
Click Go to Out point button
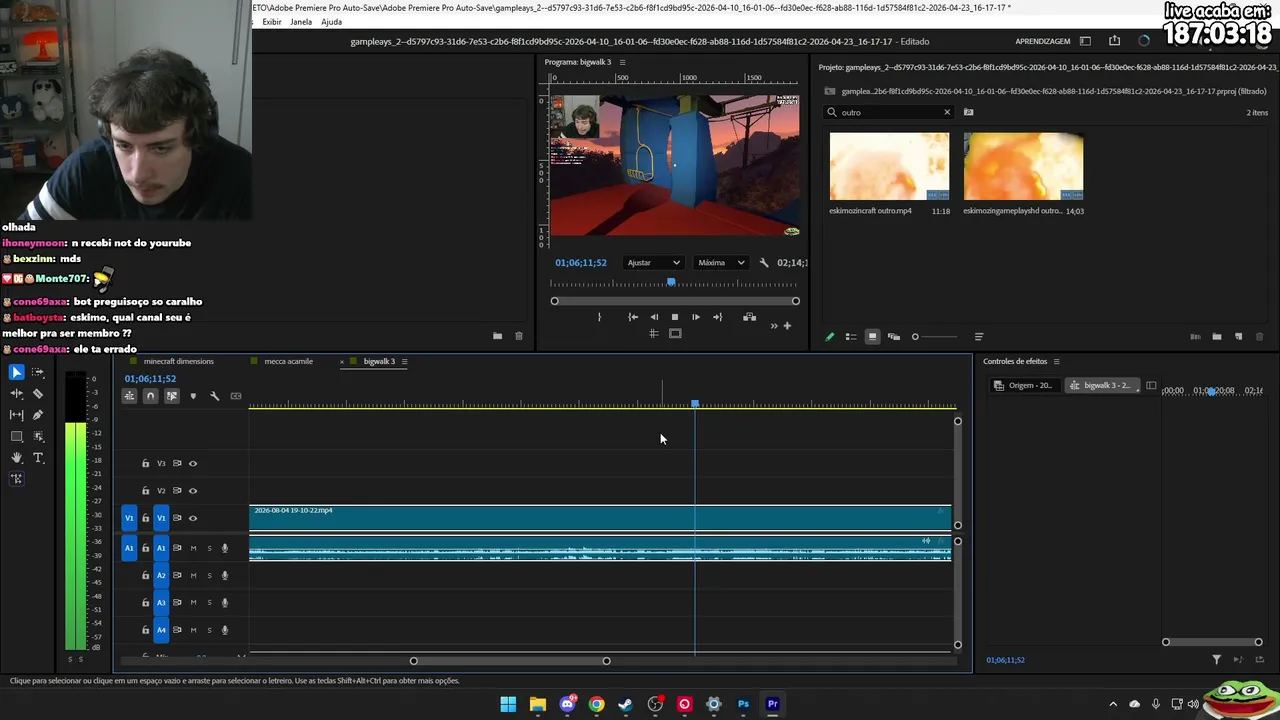(x=717, y=317)
